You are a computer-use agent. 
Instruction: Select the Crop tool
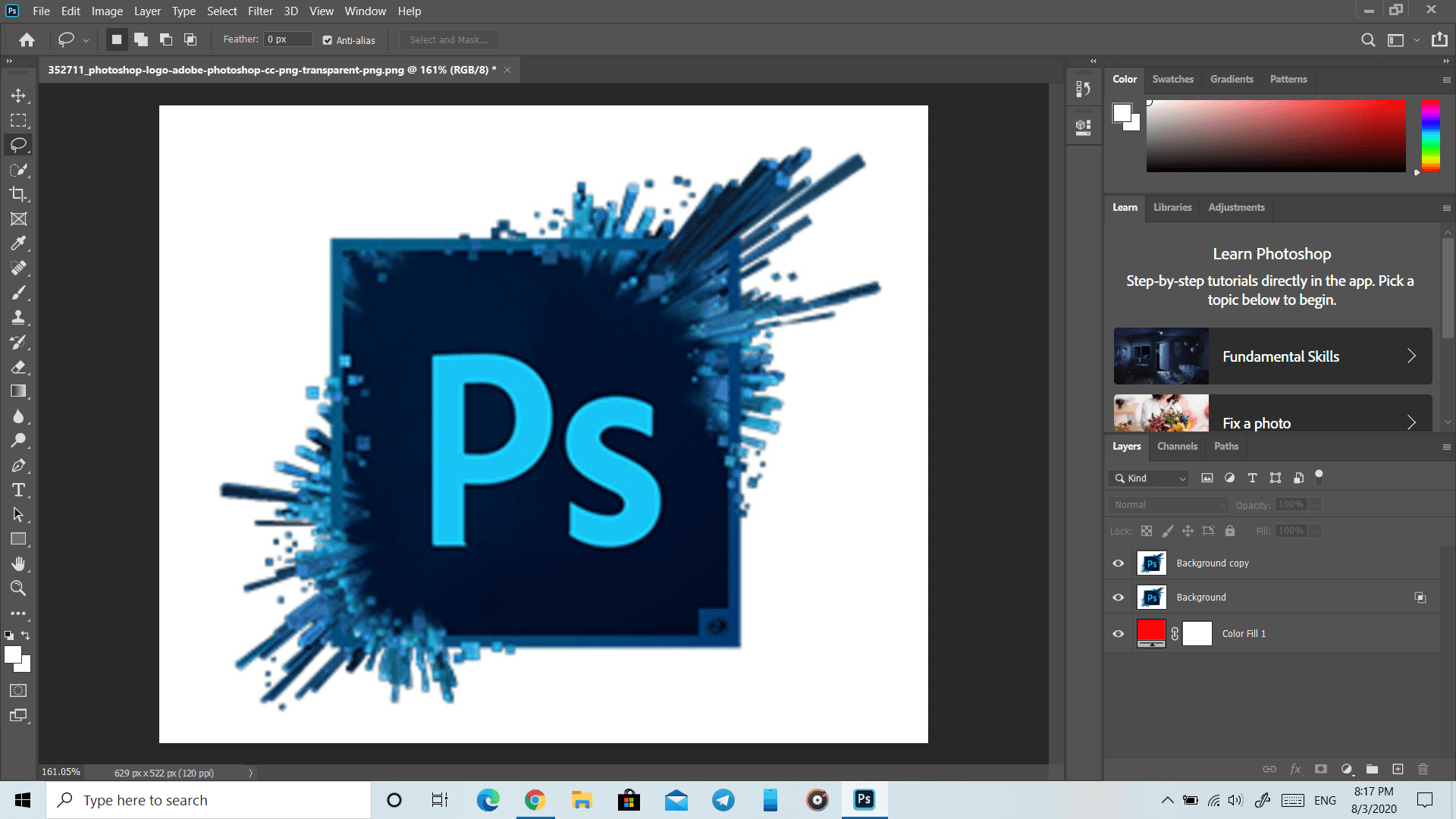point(18,194)
